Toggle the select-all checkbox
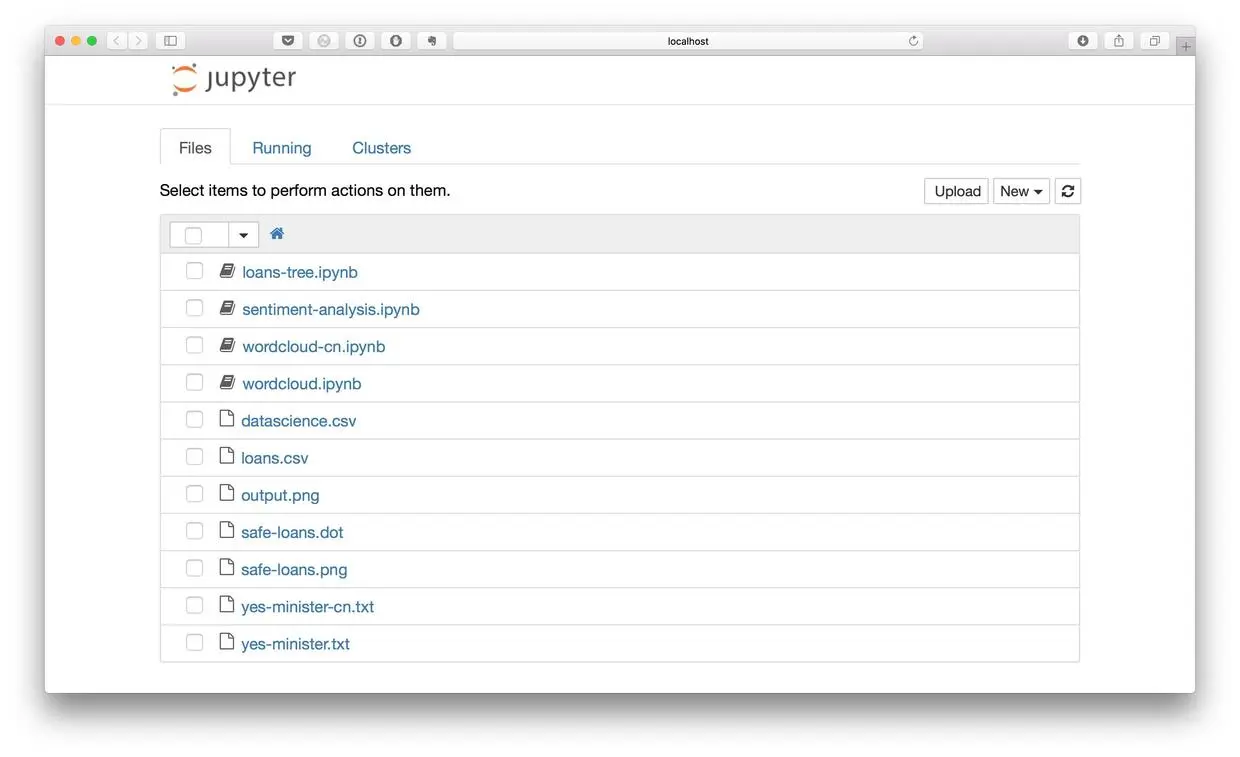Image resolution: width=1240 pixels, height=757 pixels. (194, 235)
